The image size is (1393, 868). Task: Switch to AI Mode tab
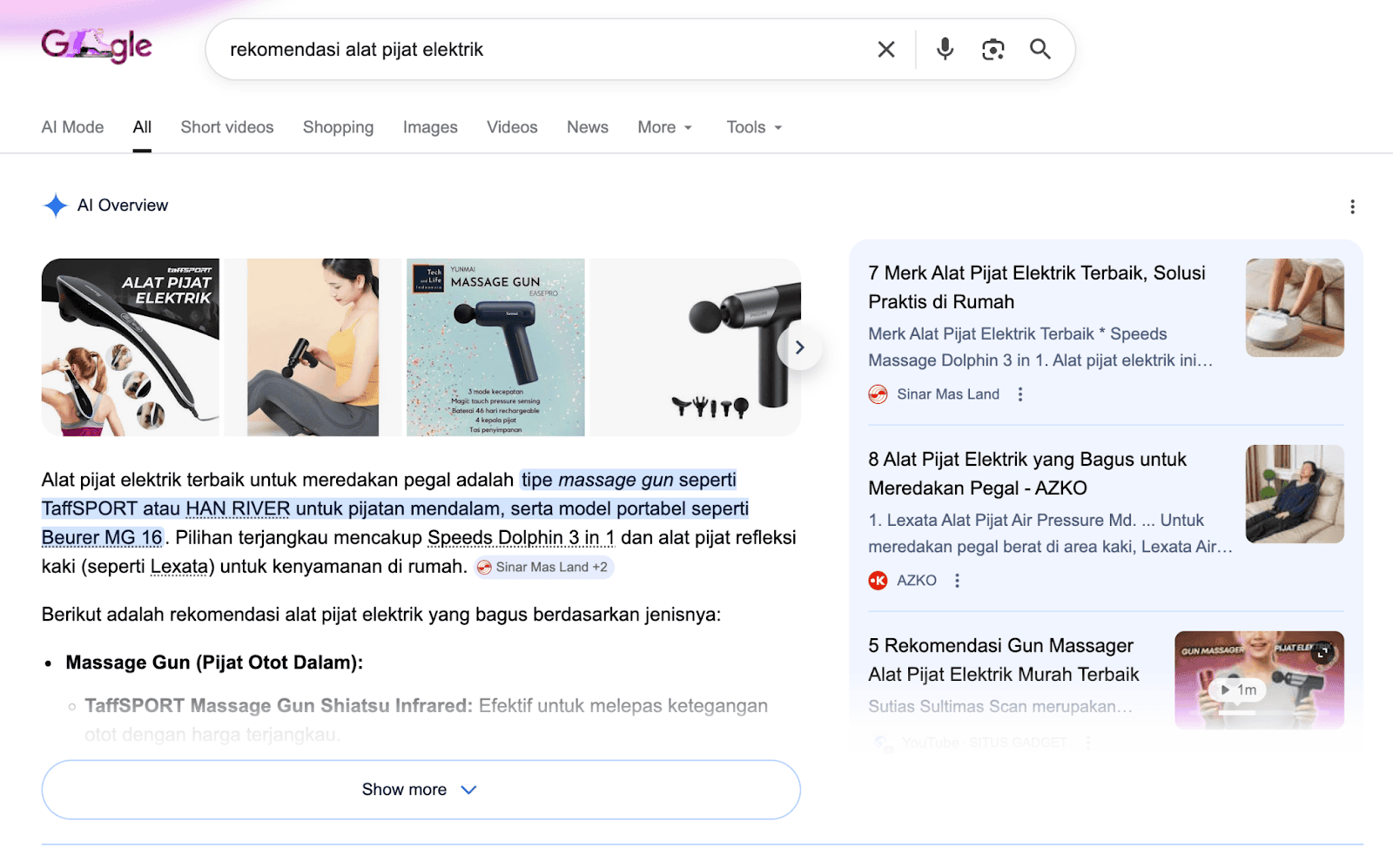(x=73, y=127)
